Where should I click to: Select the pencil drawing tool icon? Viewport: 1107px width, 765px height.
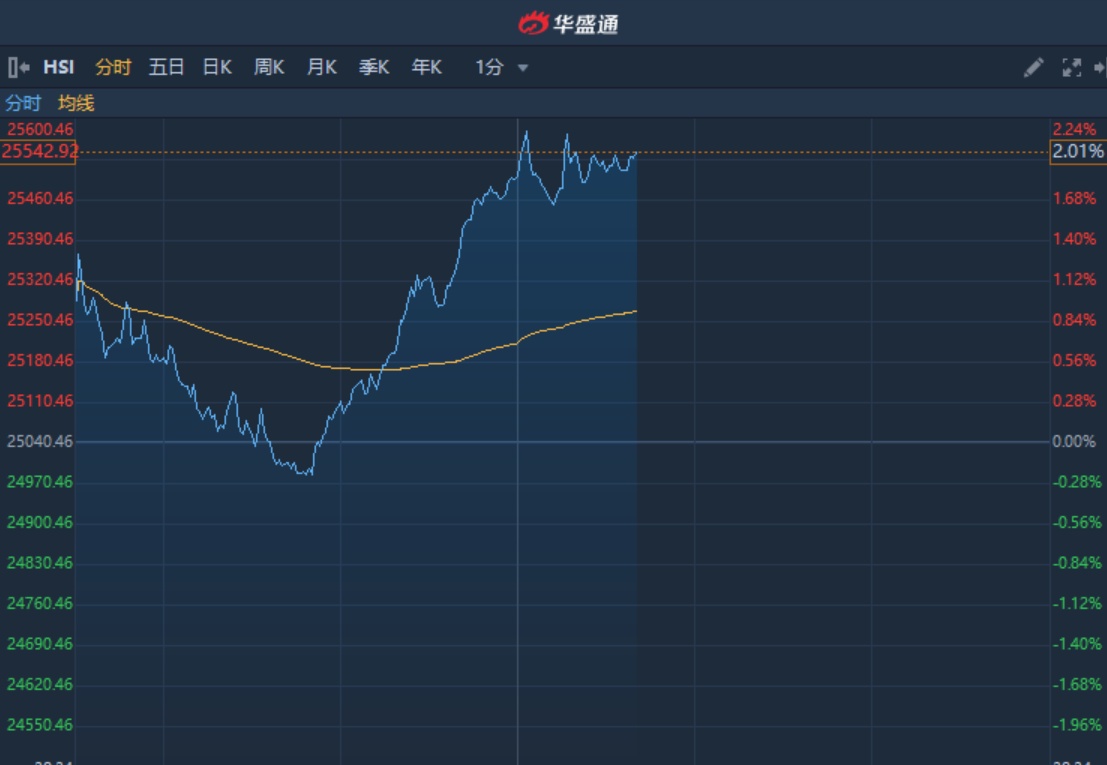pyautogui.click(x=1033, y=68)
